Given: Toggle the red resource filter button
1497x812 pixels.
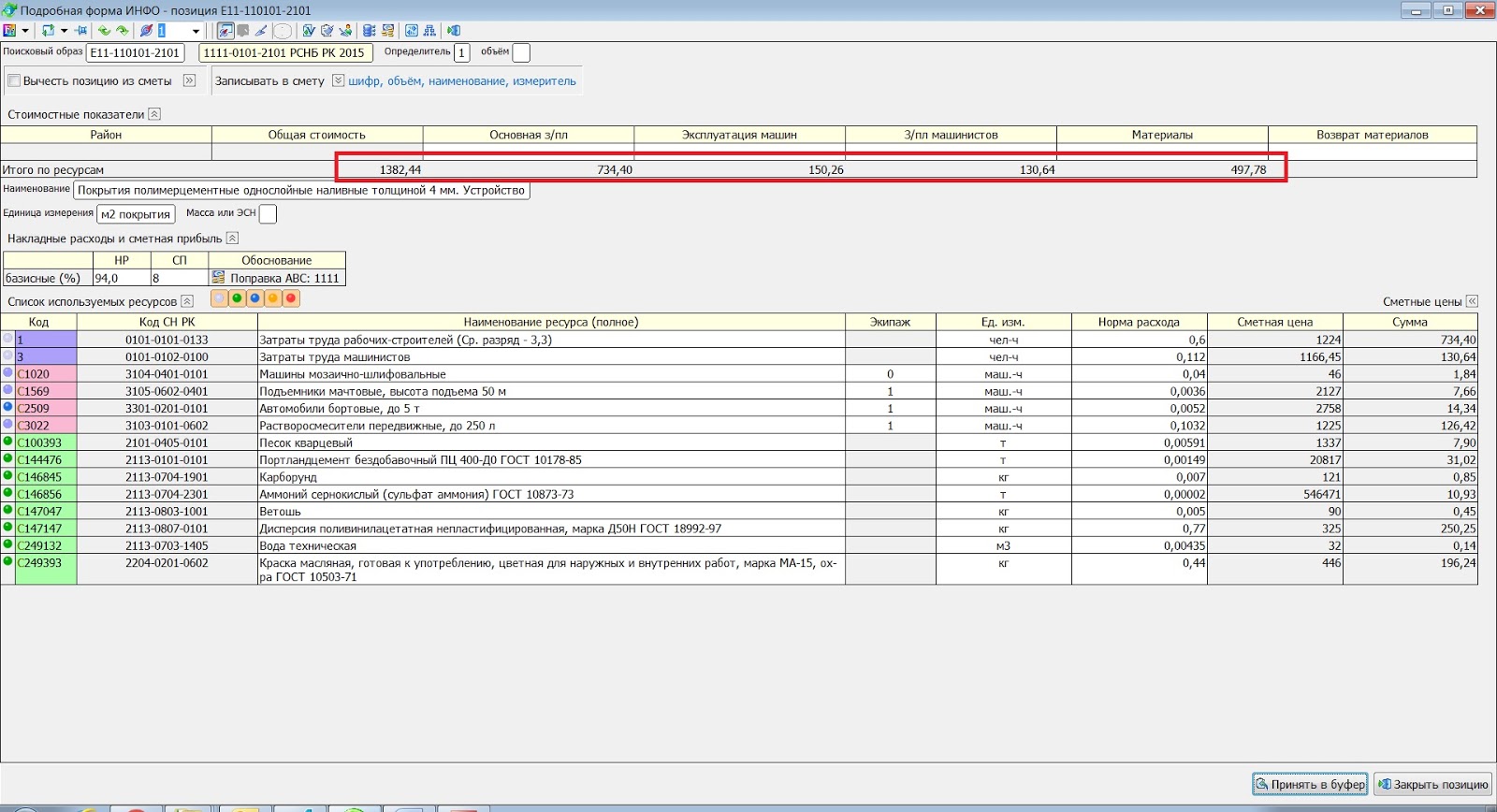Looking at the screenshot, I should pyautogui.click(x=291, y=298).
